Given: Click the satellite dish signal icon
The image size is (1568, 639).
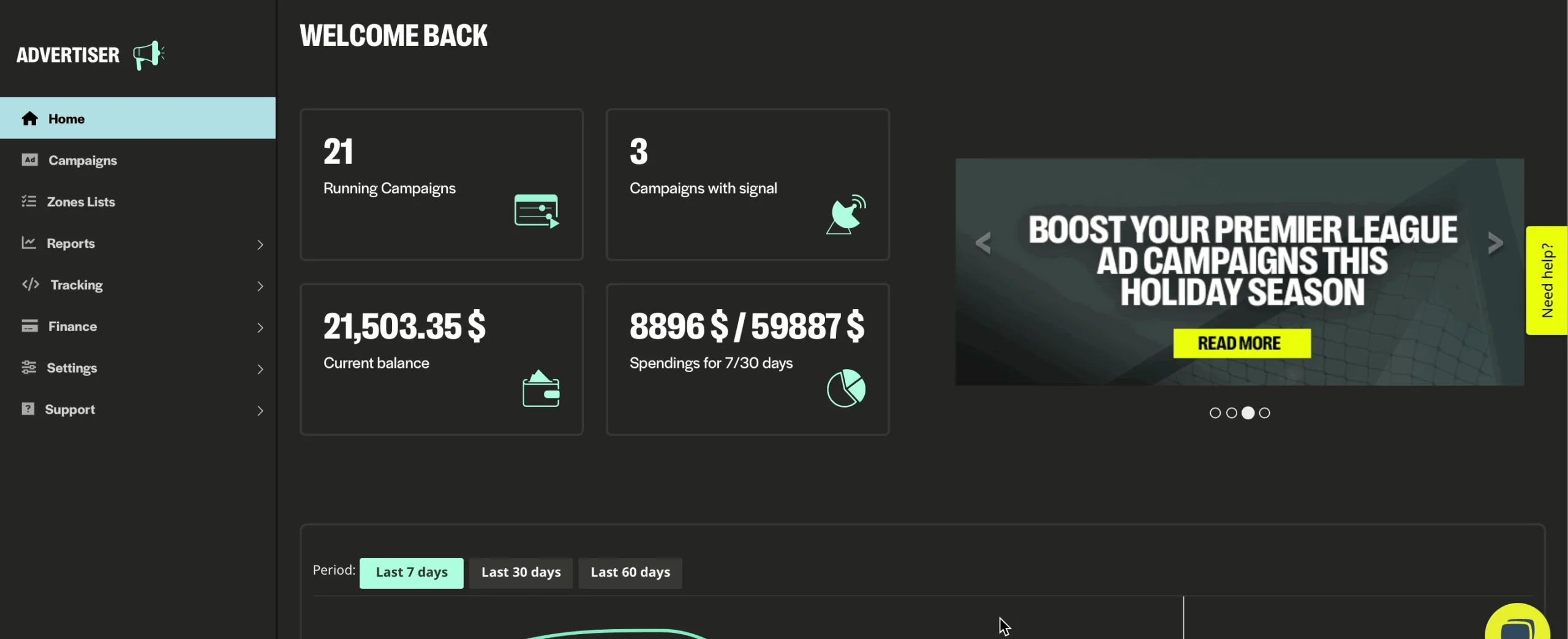Looking at the screenshot, I should point(846,214).
